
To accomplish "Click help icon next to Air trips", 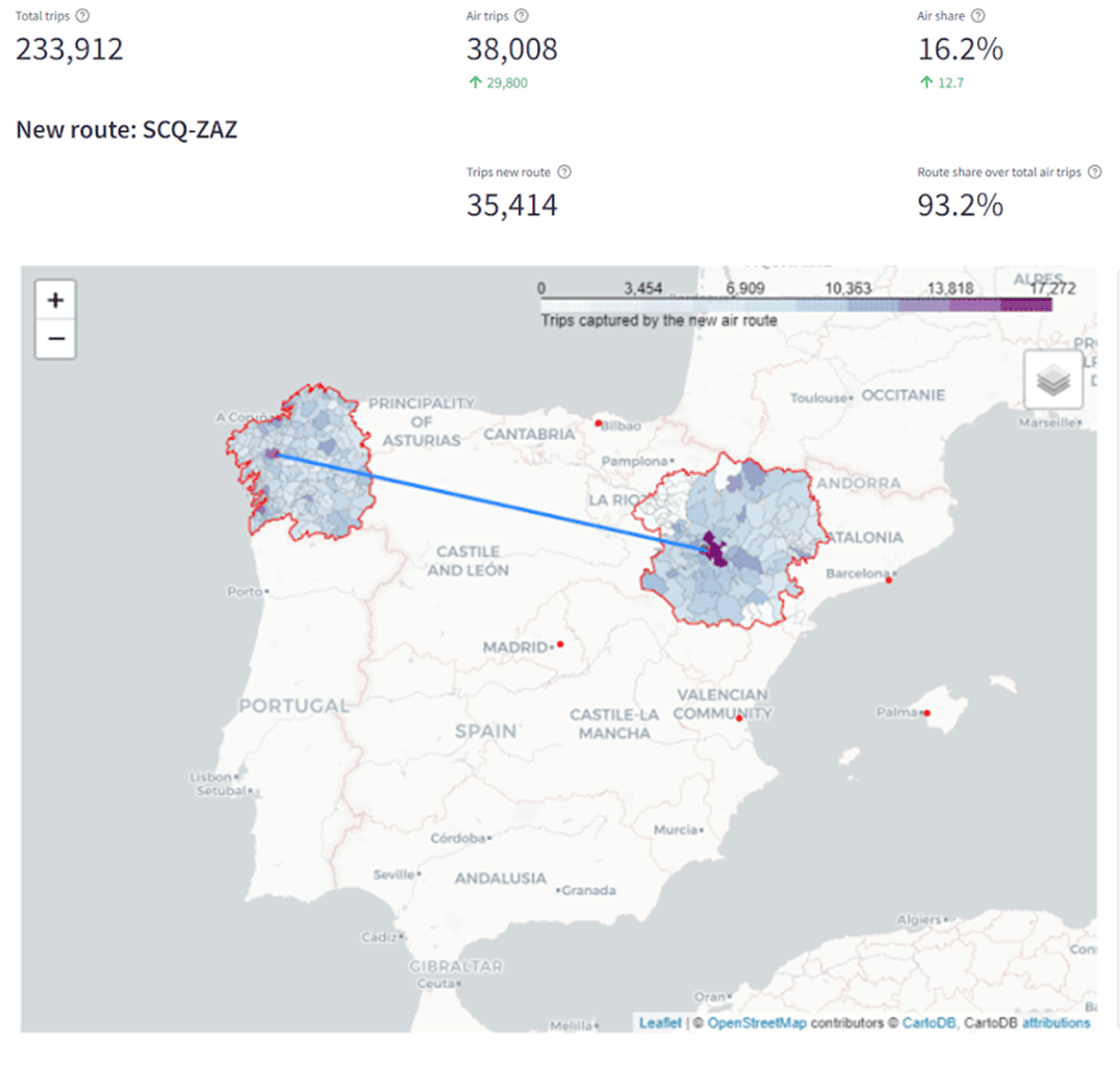I will [x=522, y=16].
